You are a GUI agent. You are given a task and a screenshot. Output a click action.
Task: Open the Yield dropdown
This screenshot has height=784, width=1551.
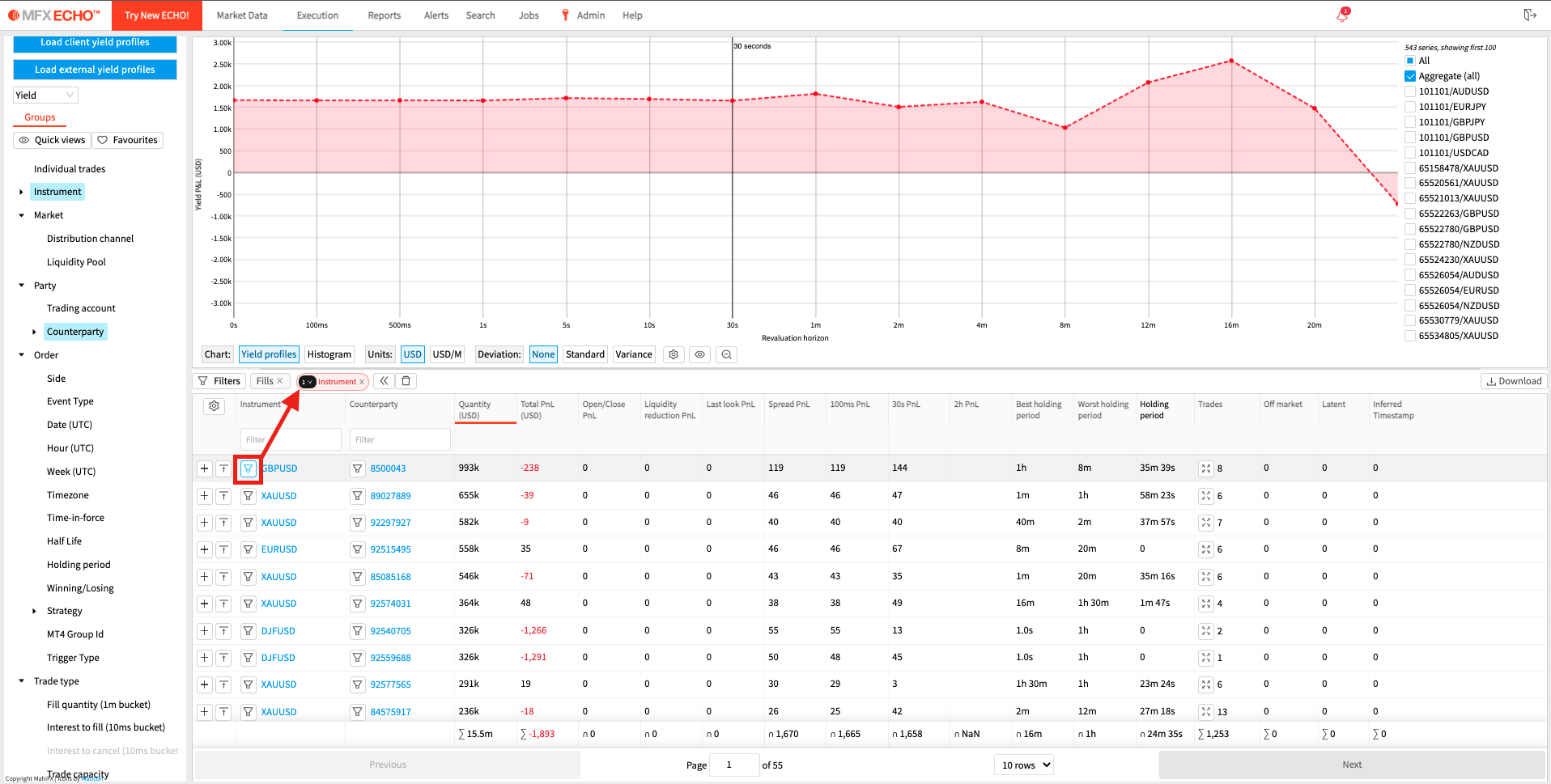pos(45,95)
